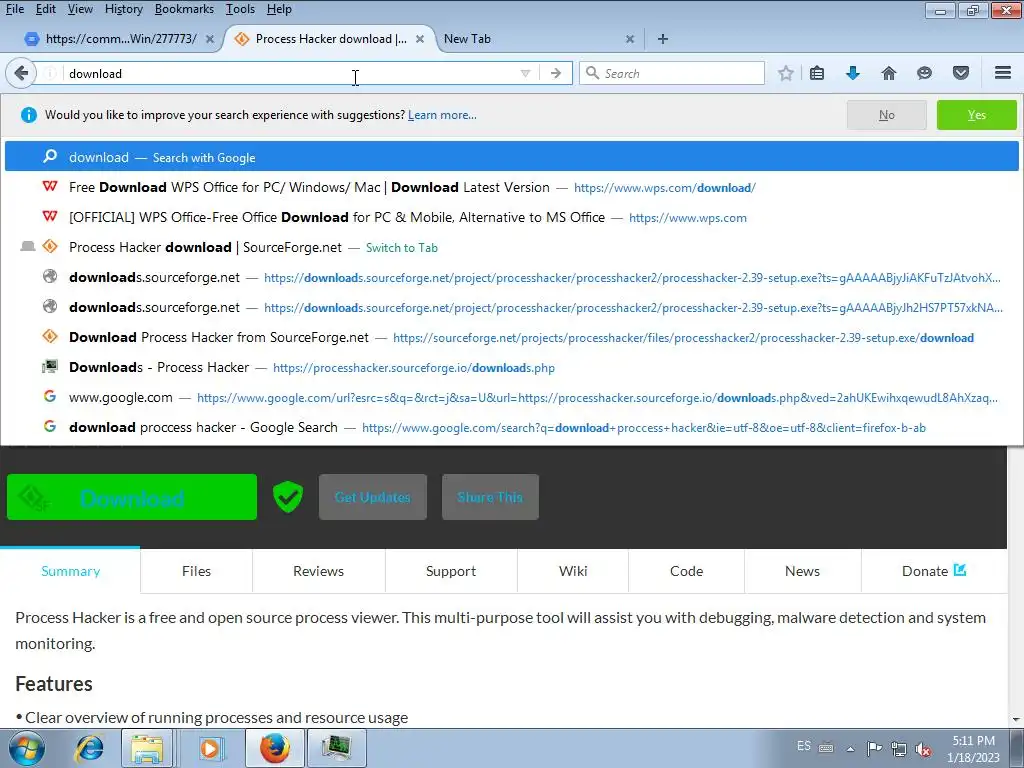Open the Summary tab
The image size is (1024, 768).
(71, 571)
